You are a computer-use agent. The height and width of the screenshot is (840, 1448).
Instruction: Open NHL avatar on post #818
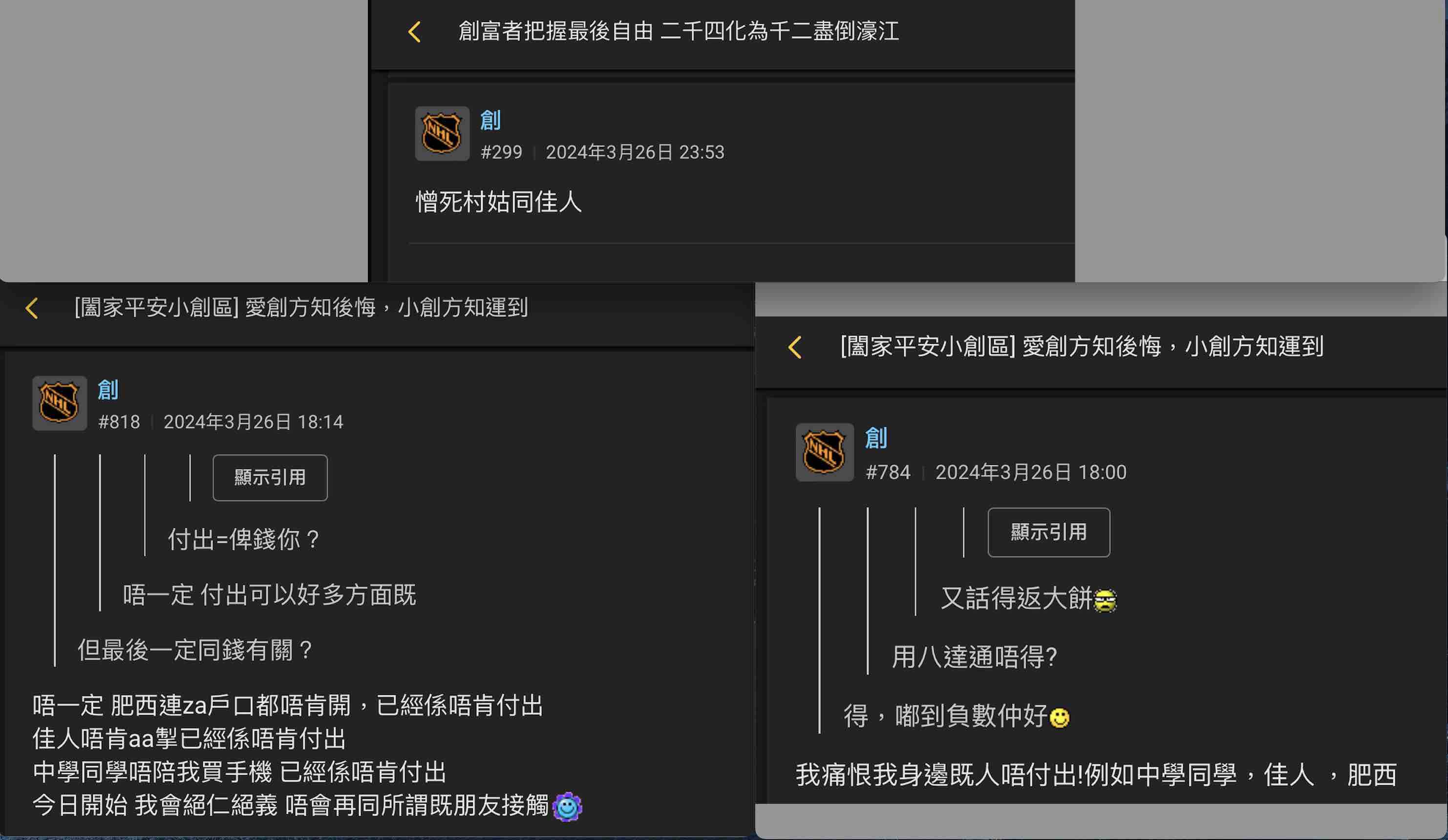(x=59, y=403)
